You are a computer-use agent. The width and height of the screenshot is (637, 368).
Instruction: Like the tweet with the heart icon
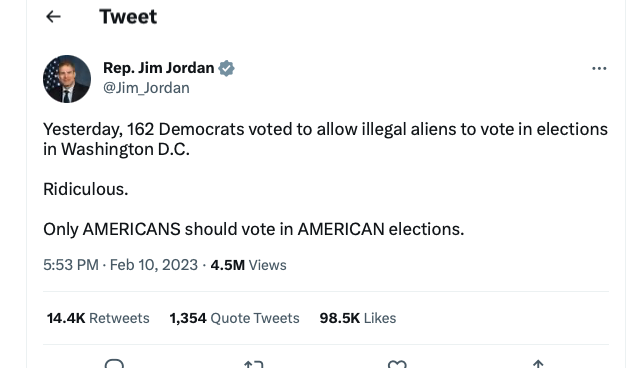coord(397,364)
